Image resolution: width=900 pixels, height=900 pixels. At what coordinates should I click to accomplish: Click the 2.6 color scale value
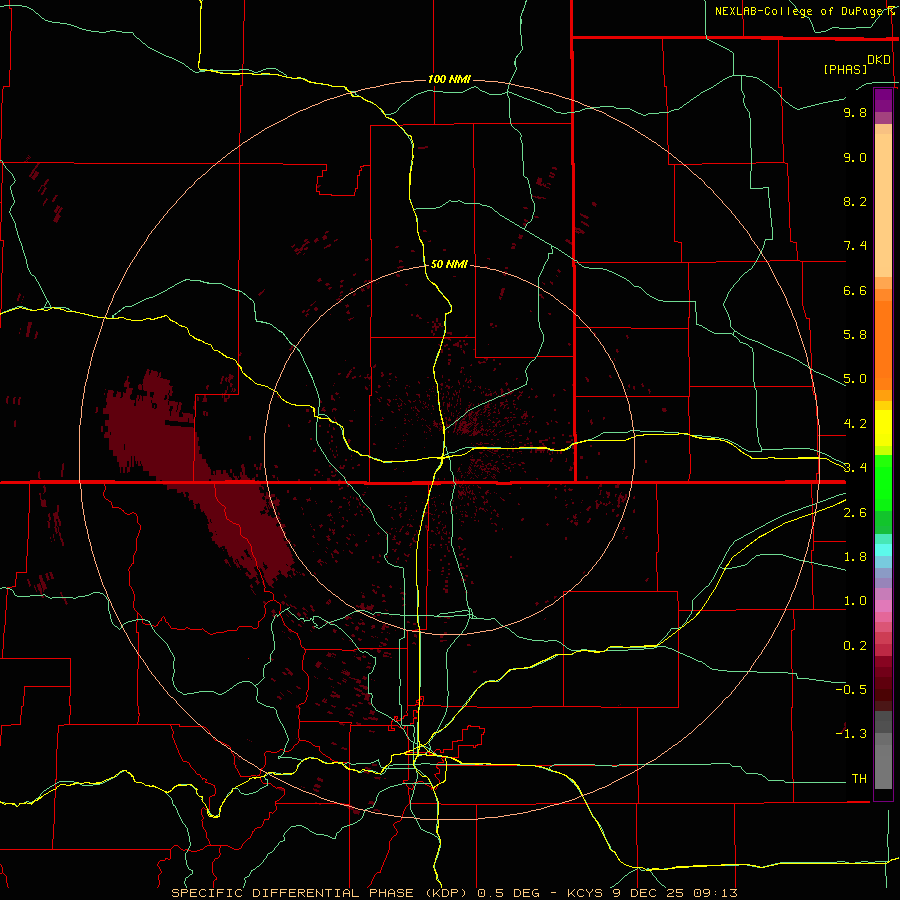point(855,513)
